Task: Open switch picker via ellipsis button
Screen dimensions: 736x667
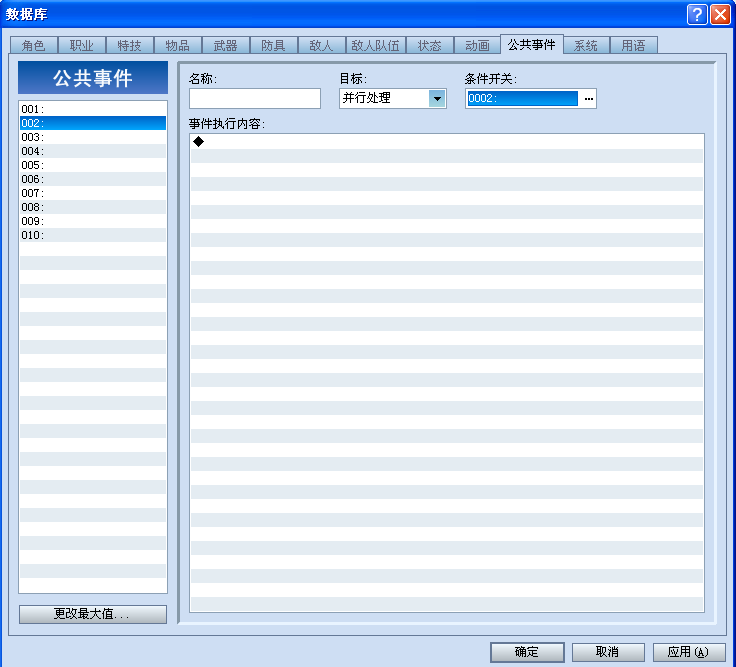Action: click(x=589, y=99)
